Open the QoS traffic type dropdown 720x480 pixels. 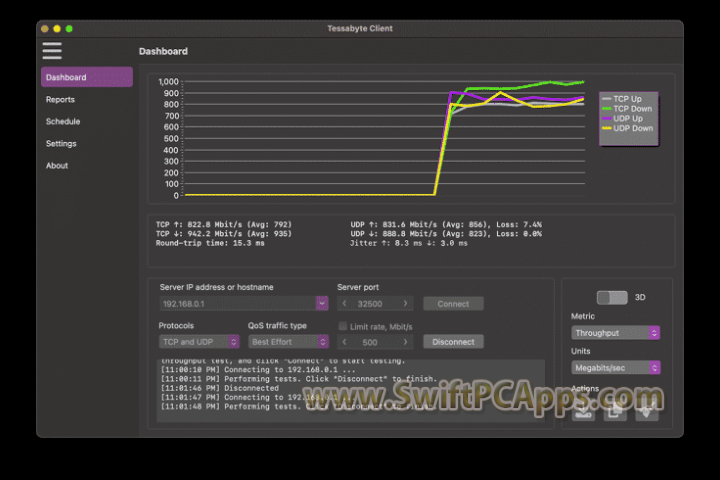288,342
